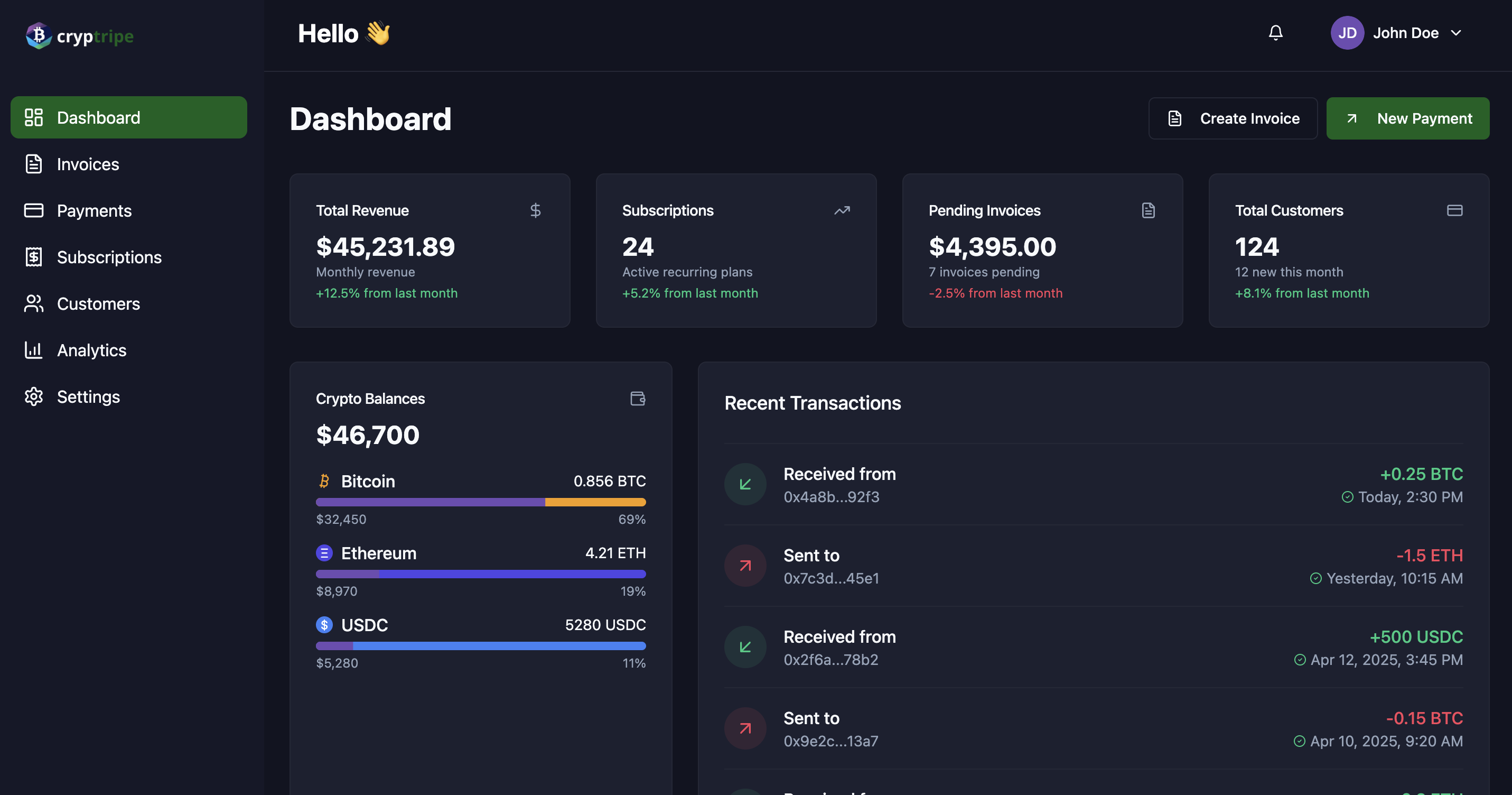This screenshot has width=1512, height=795.
Task: Click the 0.856 BTC amount
Action: point(609,481)
